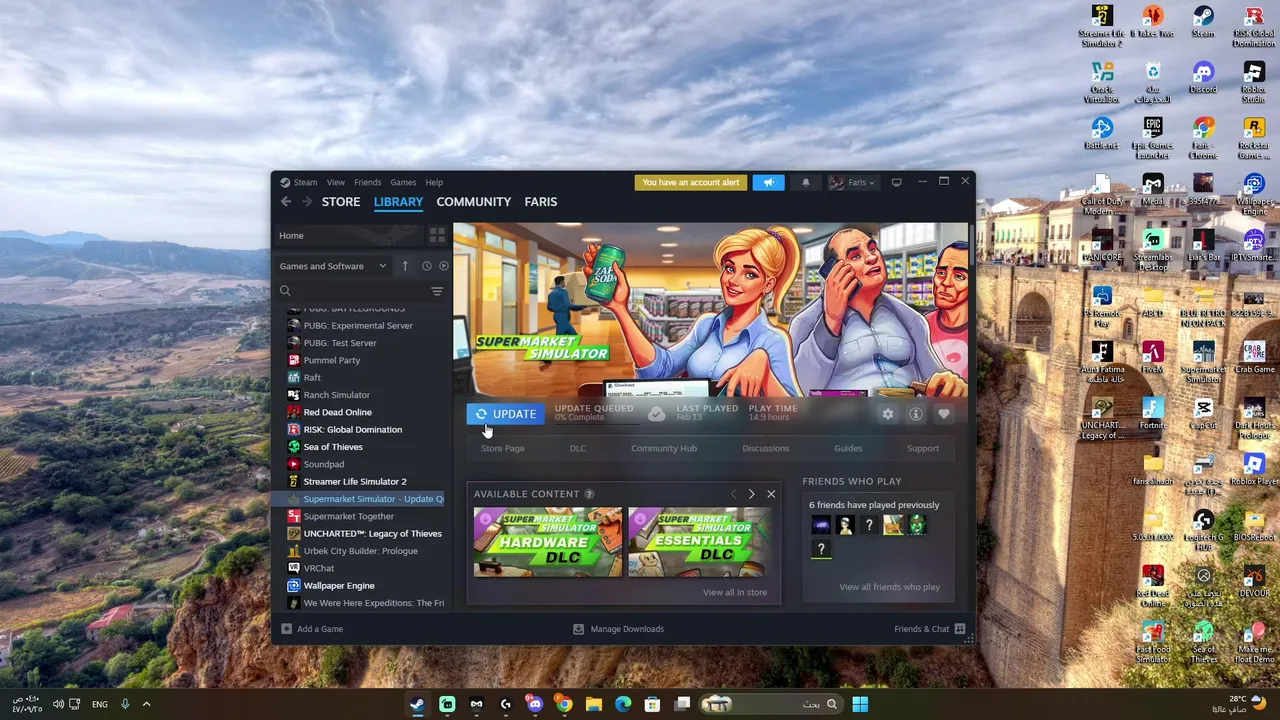Viewport: 1280px width, 720px height.
Task: Open the COMMUNITY tab
Action: pyautogui.click(x=474, y=202)
